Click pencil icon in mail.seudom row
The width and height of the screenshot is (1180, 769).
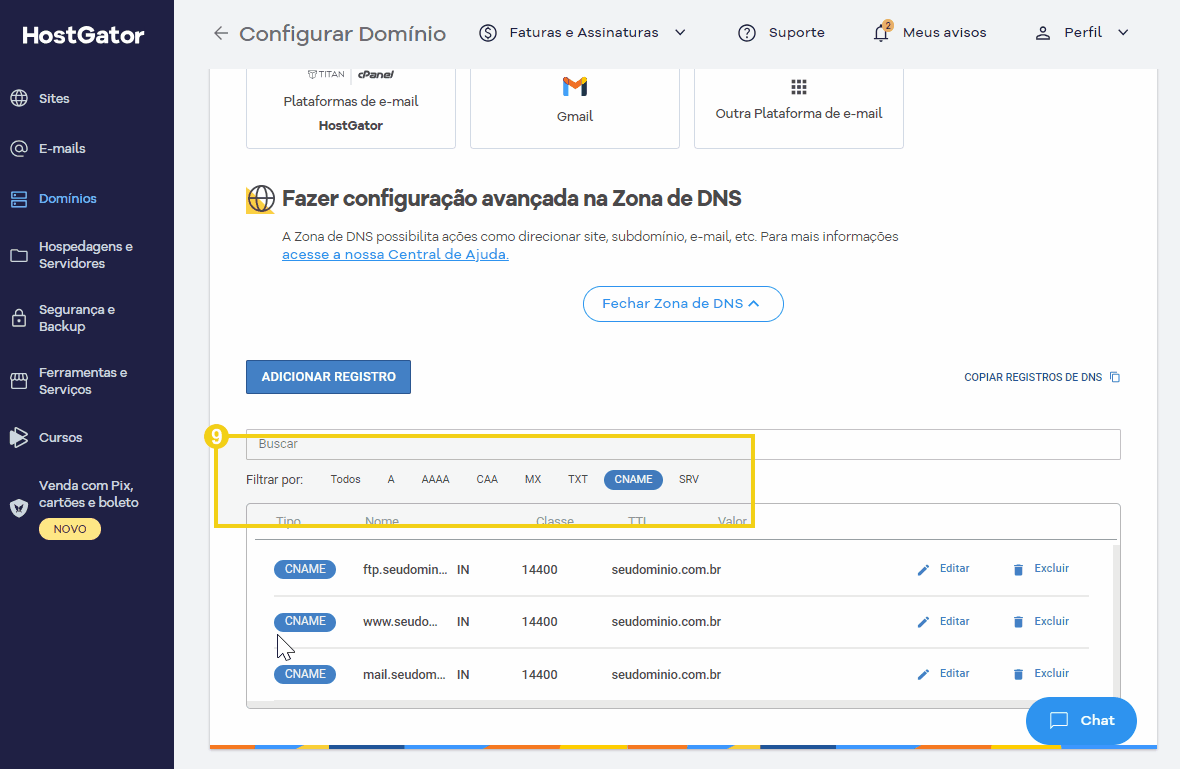923,674
